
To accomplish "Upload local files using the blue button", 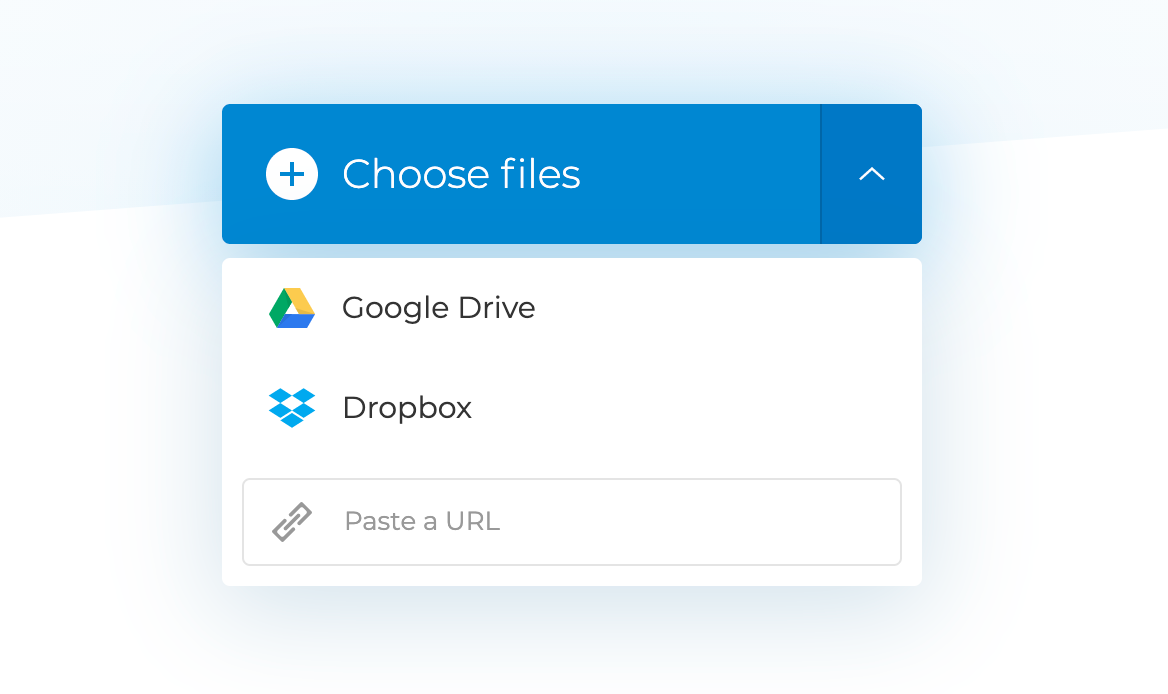I will pyautogui.click(x=520, y=175).
